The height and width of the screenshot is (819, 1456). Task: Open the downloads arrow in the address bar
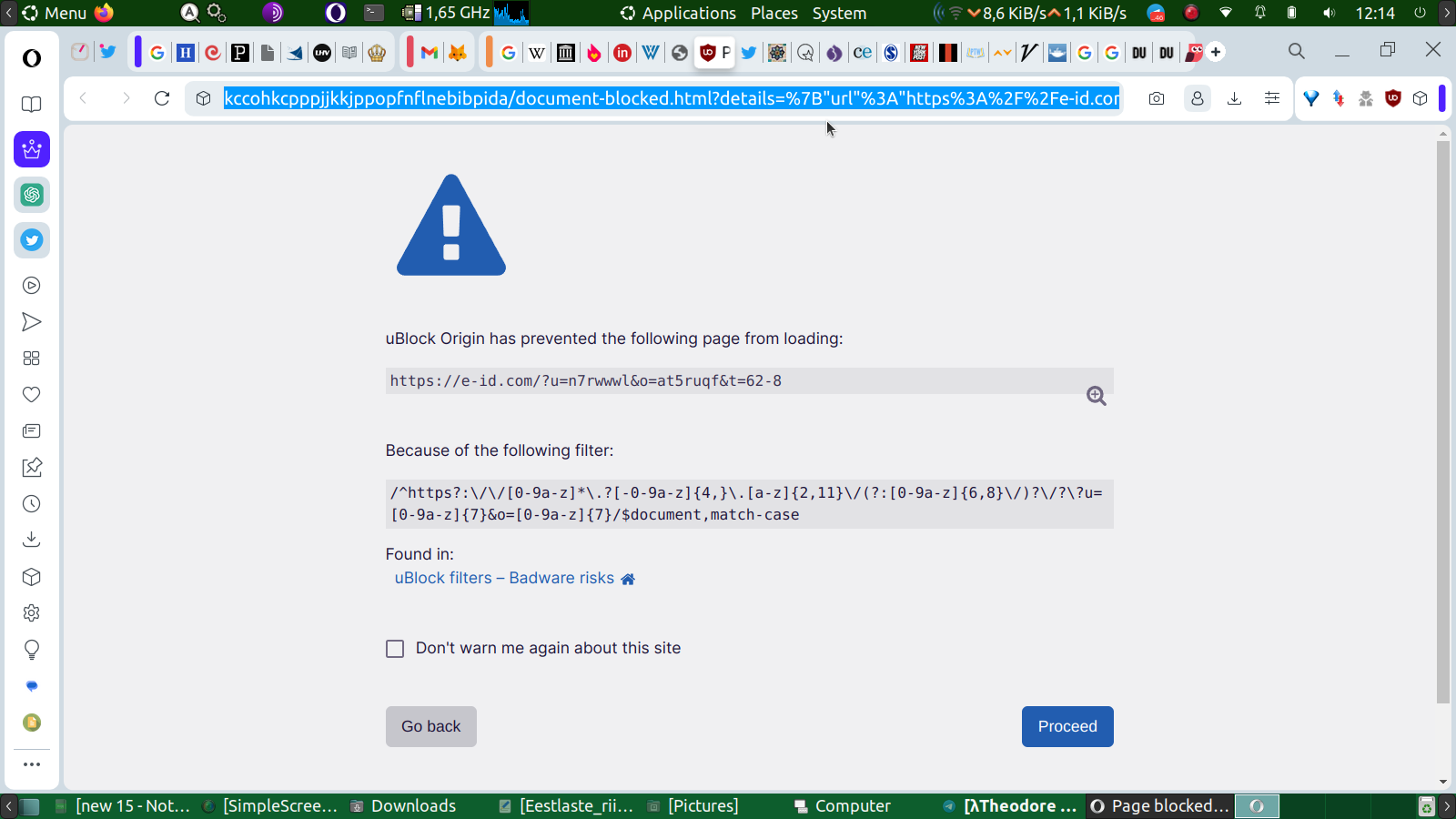(x=1235, y=98)
